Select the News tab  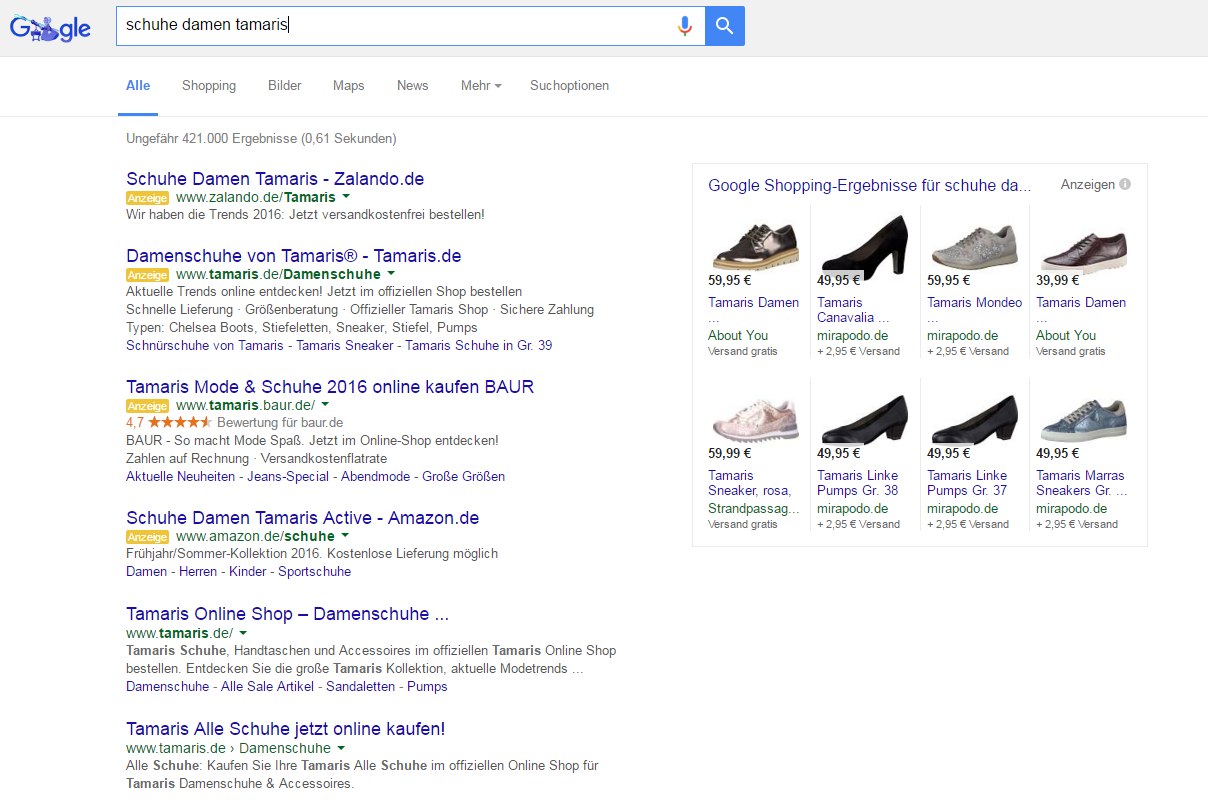(x=413, y=86)
